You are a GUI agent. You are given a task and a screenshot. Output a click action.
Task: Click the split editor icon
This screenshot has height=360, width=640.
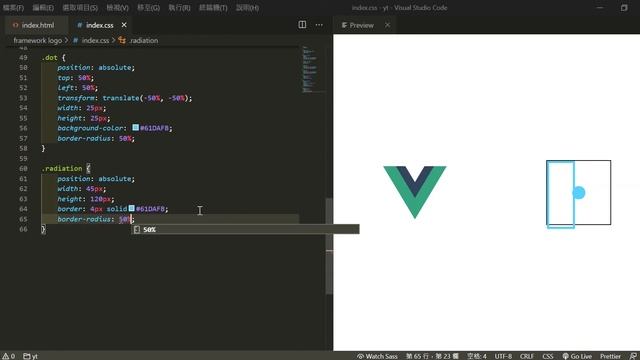click(x=302, y=24)
